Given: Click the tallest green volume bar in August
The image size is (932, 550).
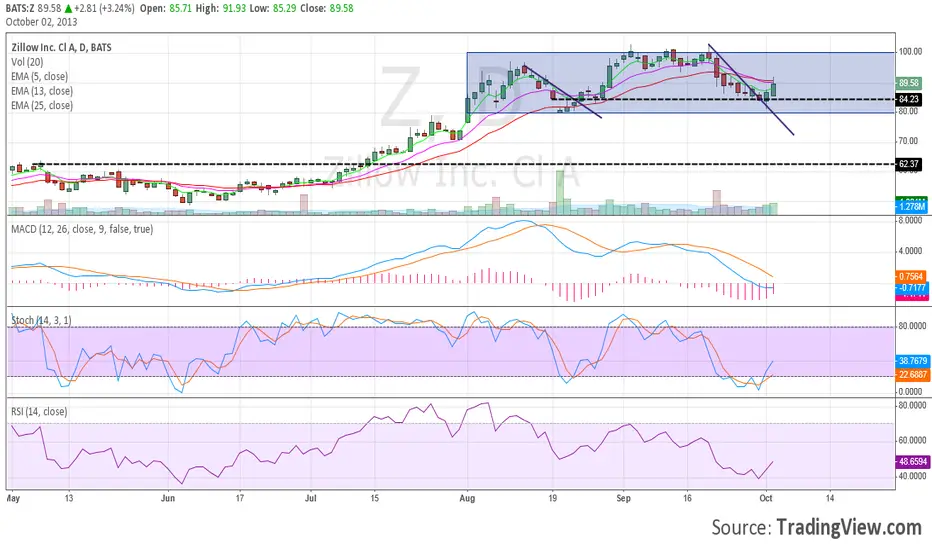Looking at the screenshot, I should pyautogui.click(x=560, y=192).
